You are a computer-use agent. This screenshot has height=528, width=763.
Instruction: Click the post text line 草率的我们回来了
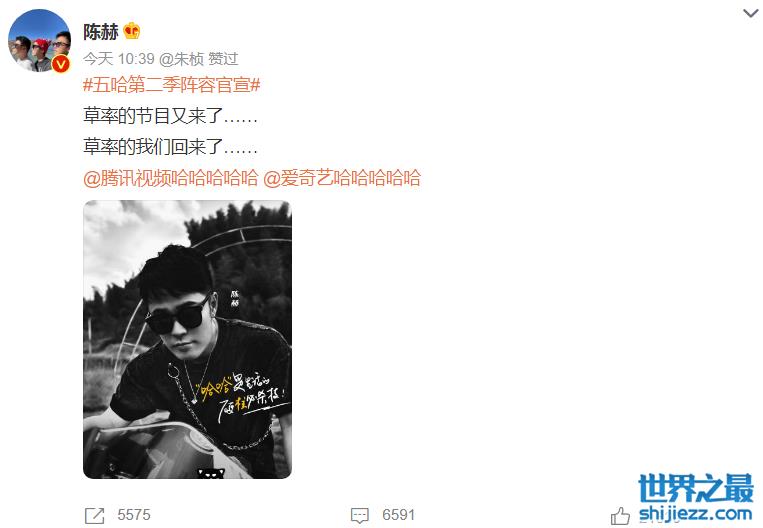click(x=170, y=147)
